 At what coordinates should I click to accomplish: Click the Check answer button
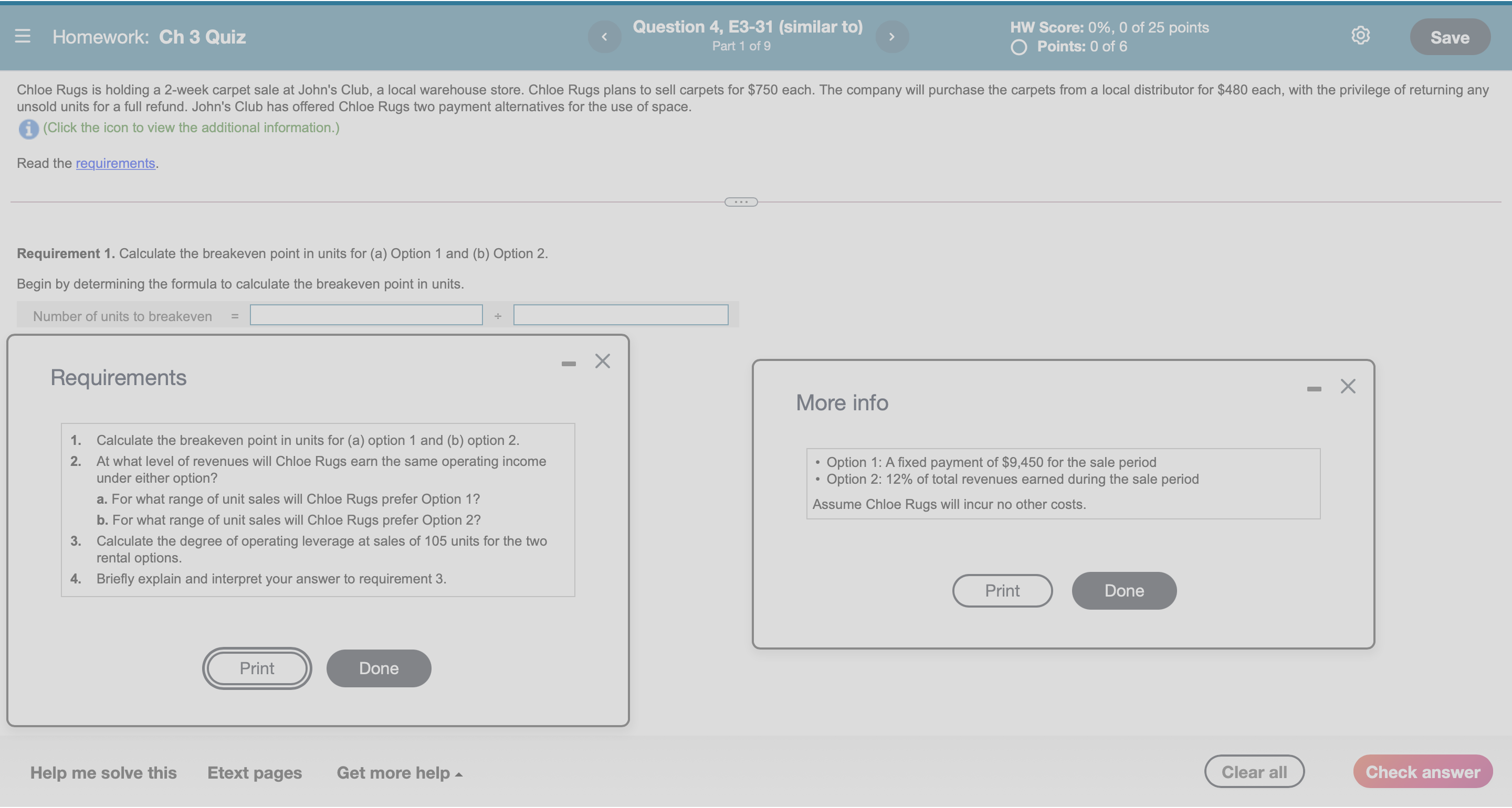click(1422, 772)
